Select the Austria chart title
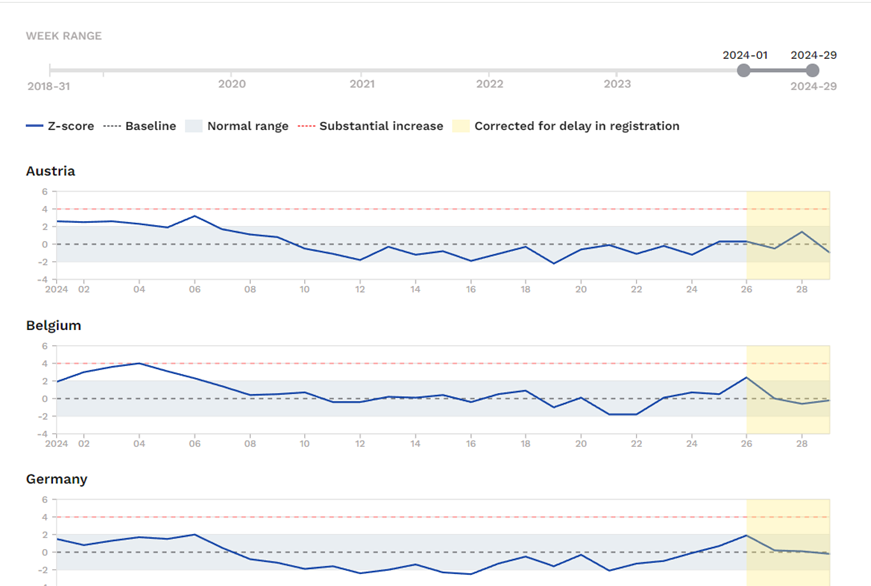This screenshot has width=871, height=586. pos(50,171)
